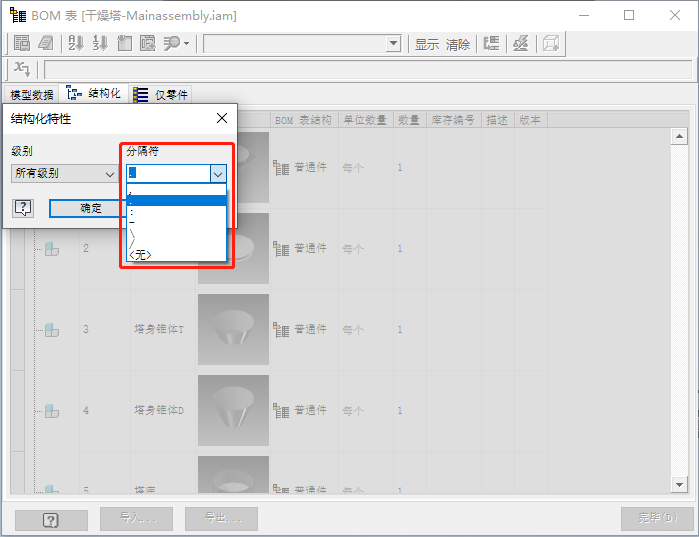The height and width of the screenshot is (537, 699).
Task: Click the 塔身锥体T thumbnail image
Action: tap(233, 329)
